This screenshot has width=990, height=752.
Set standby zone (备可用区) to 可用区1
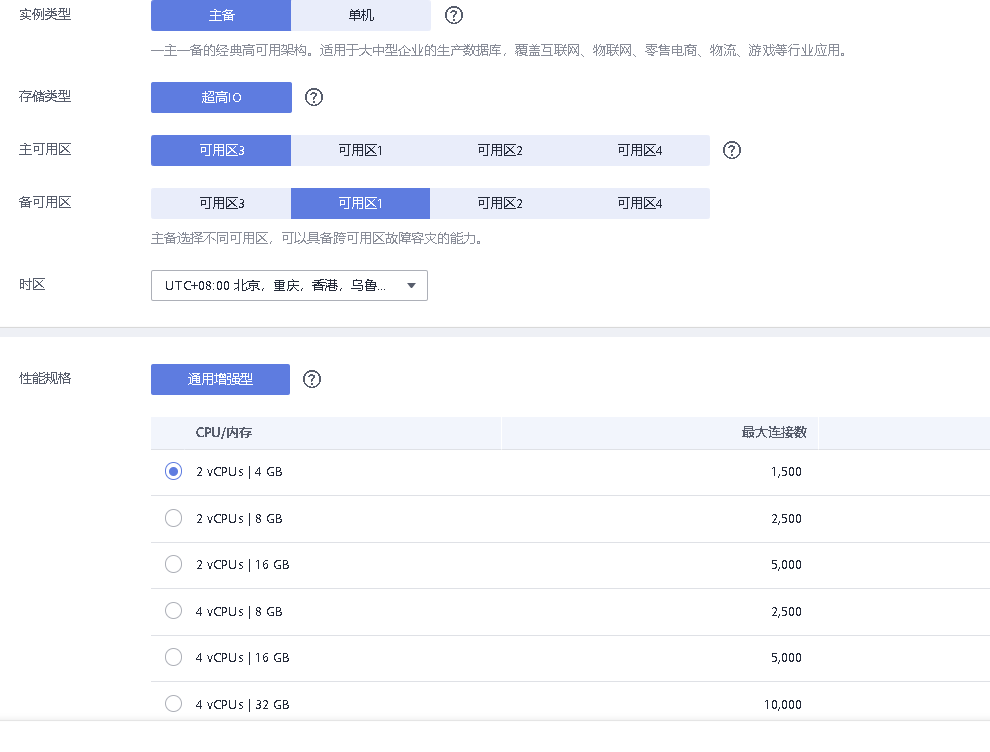pos(361,203)
